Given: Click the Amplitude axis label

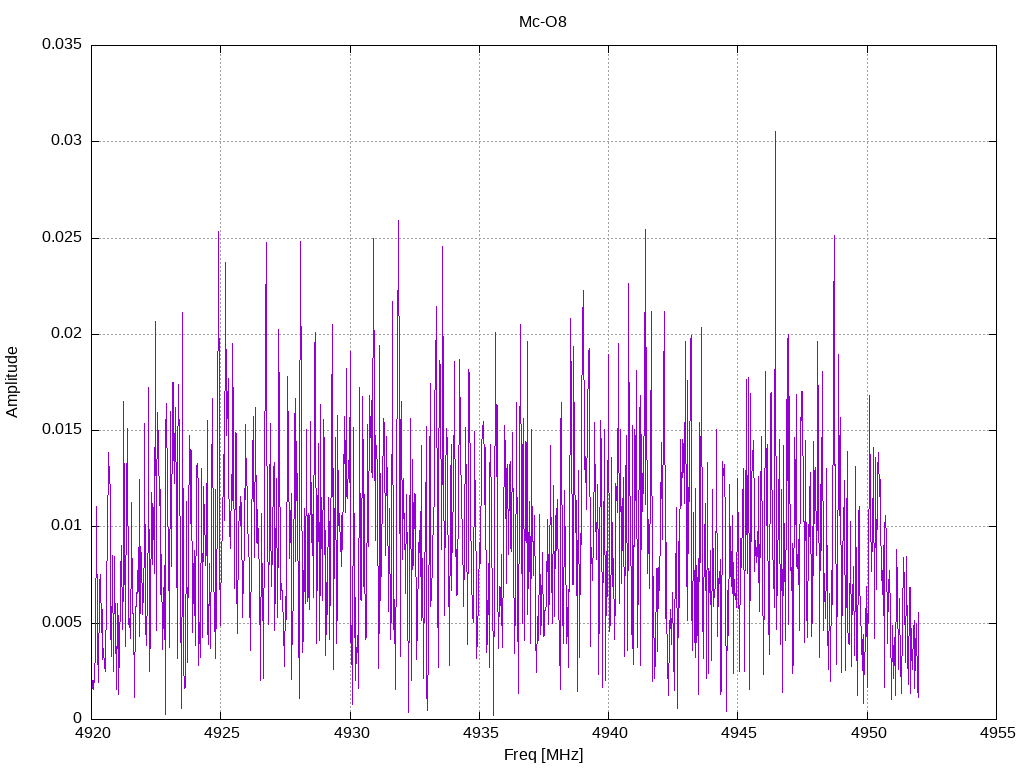Looking at the screenshot, I should click(12, 382).
